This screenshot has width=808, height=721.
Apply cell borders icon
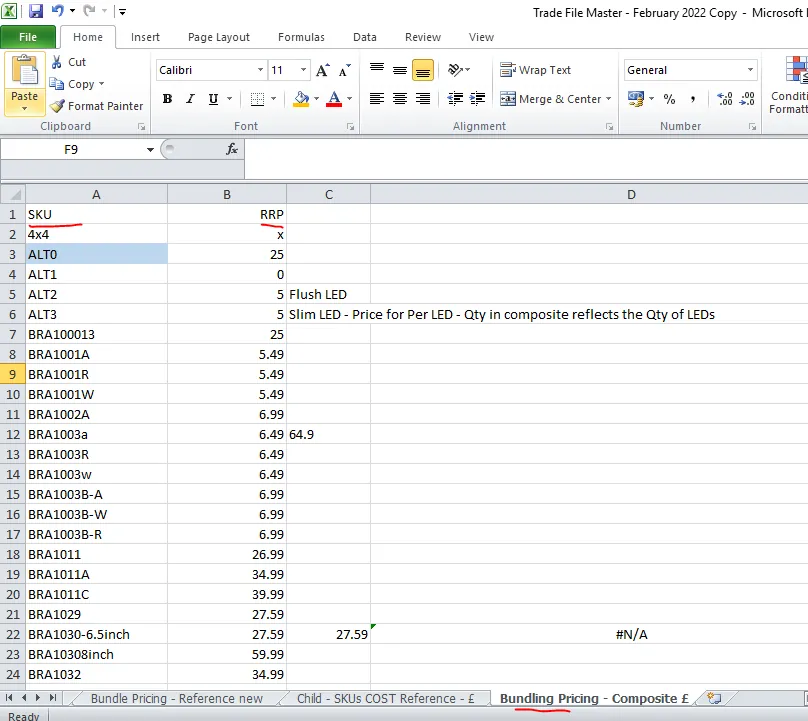coord(257,98)
